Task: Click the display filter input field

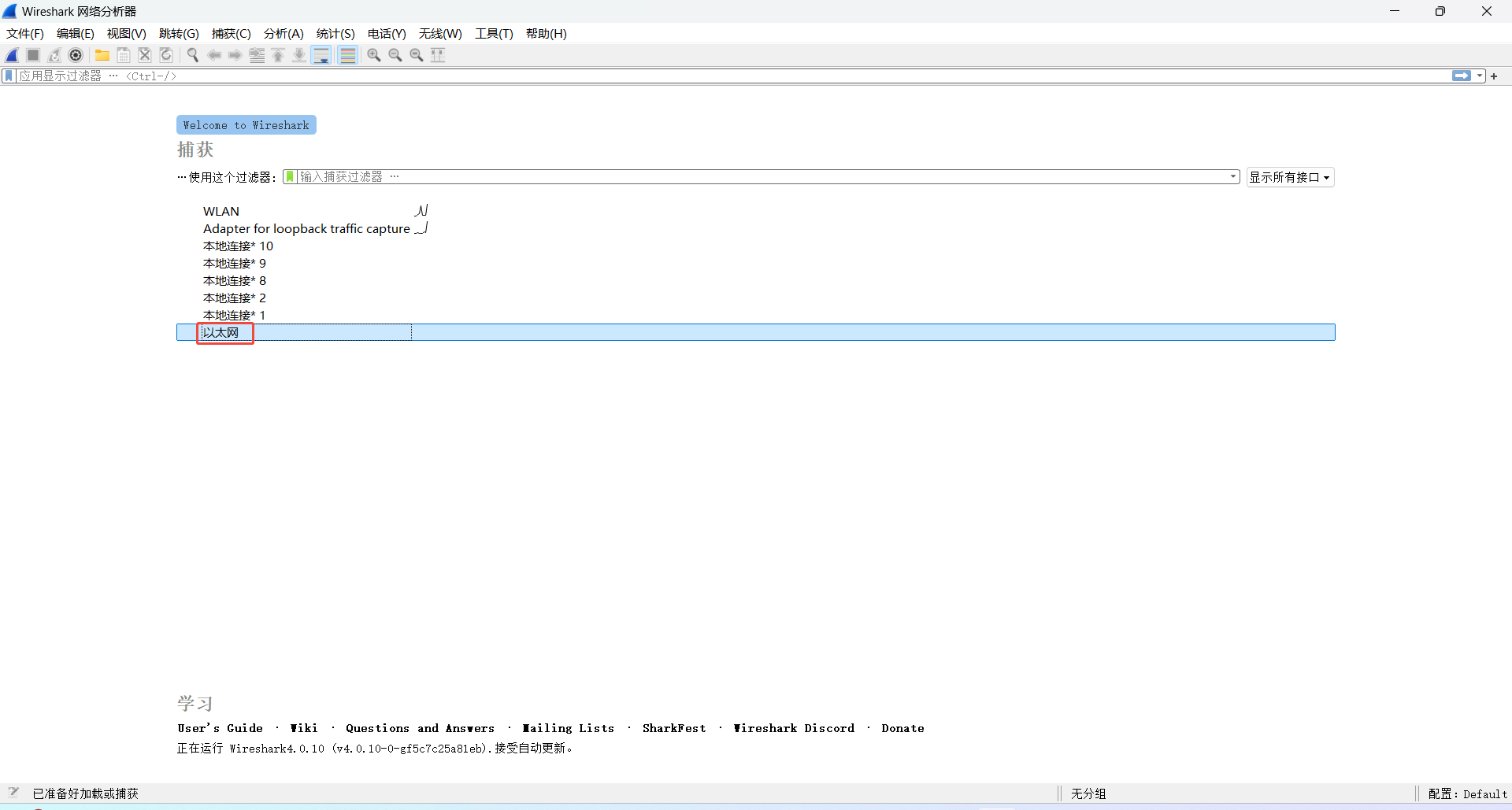Action: click(x=732, y=76)
